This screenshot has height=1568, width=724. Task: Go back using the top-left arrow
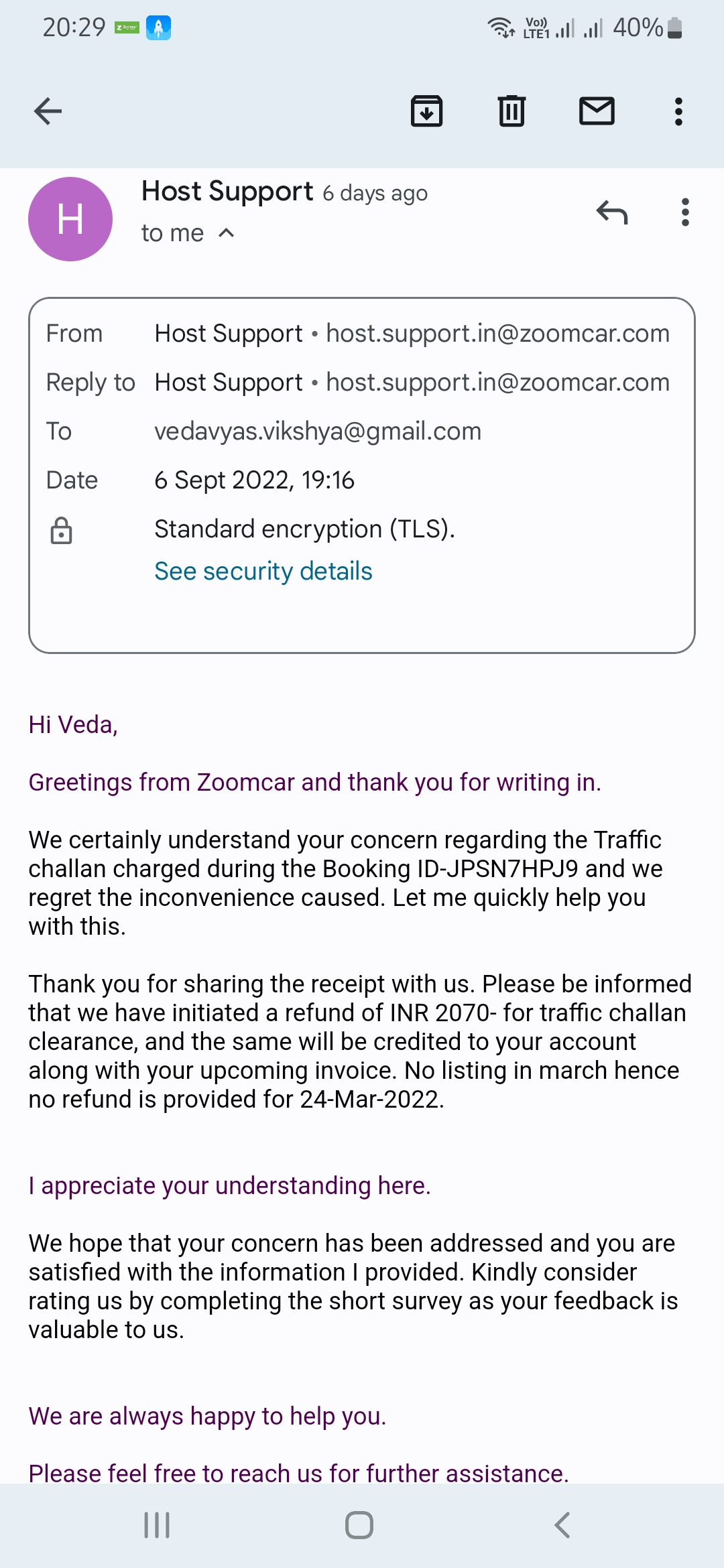point(48,111)
